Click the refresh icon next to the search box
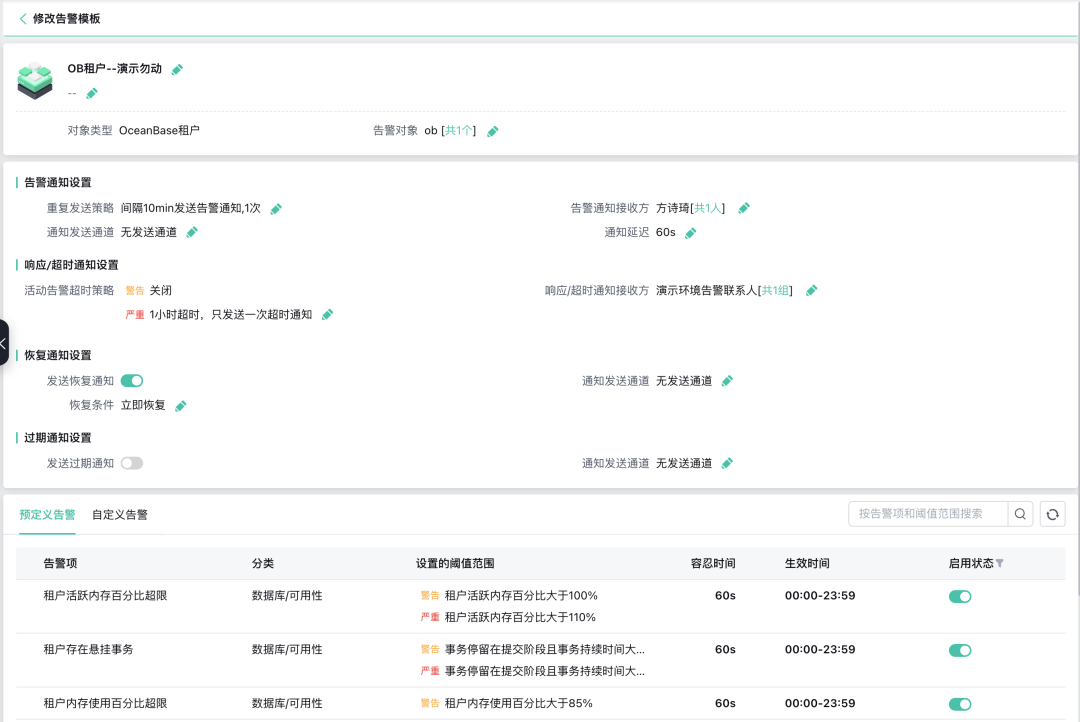The width and height of the screenshot is (1080, 722). 1052,513
